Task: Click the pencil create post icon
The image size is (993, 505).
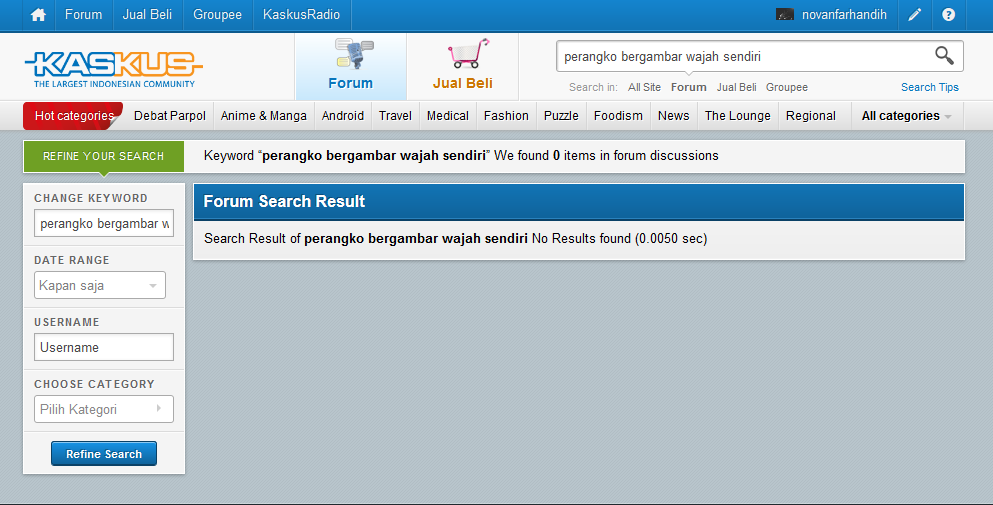Action: click(x=914, y=15)
